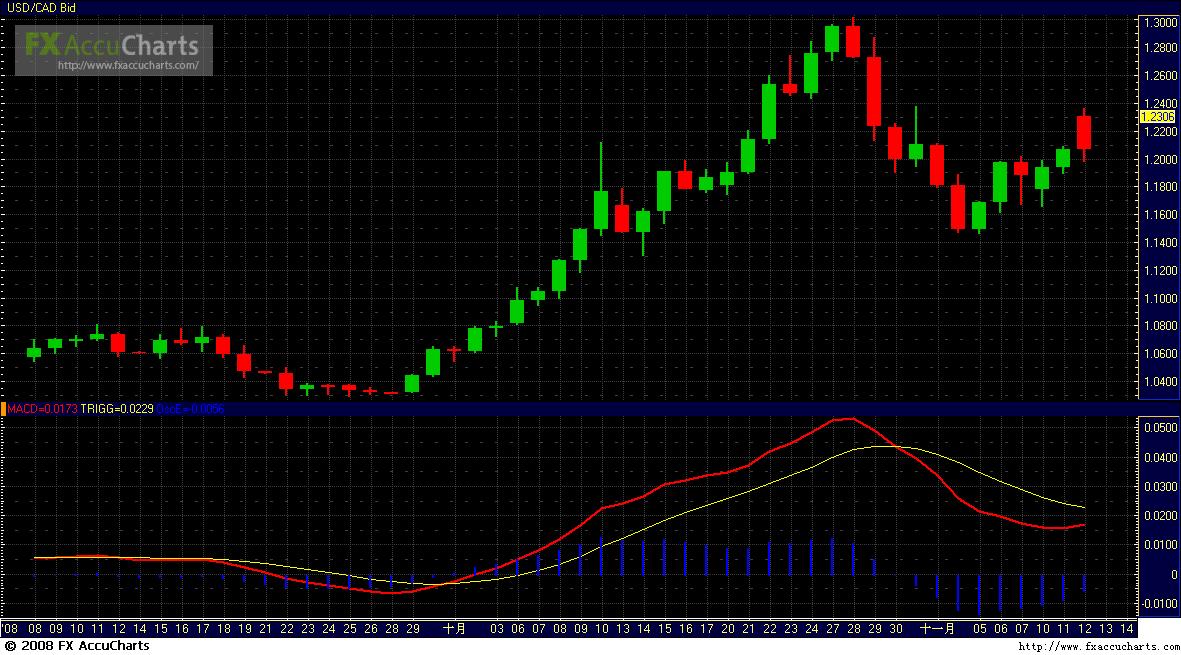Click the 0.0400 MACD axis label
The height and width of the screenshot is (655, 1181).
tap(1160, 458)
